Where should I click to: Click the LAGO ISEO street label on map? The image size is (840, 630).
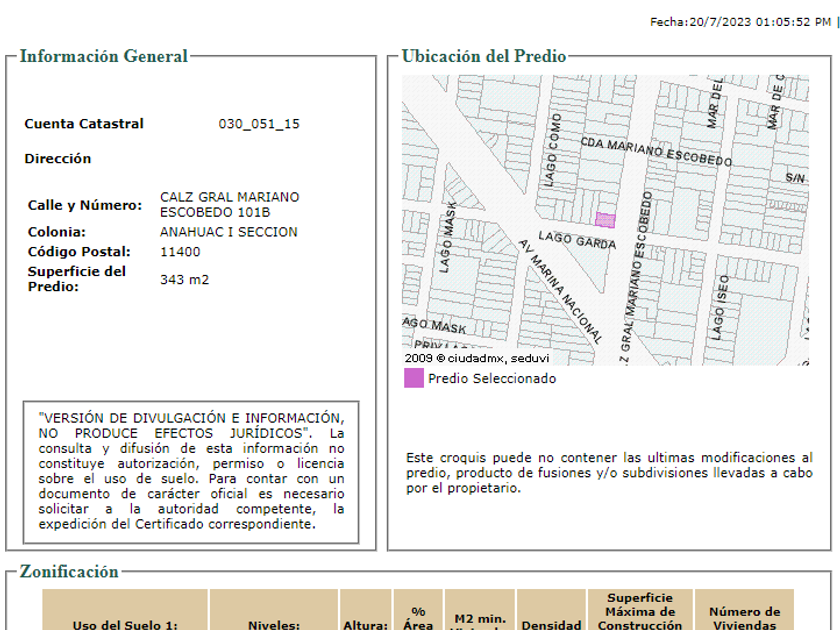[721, 308]
